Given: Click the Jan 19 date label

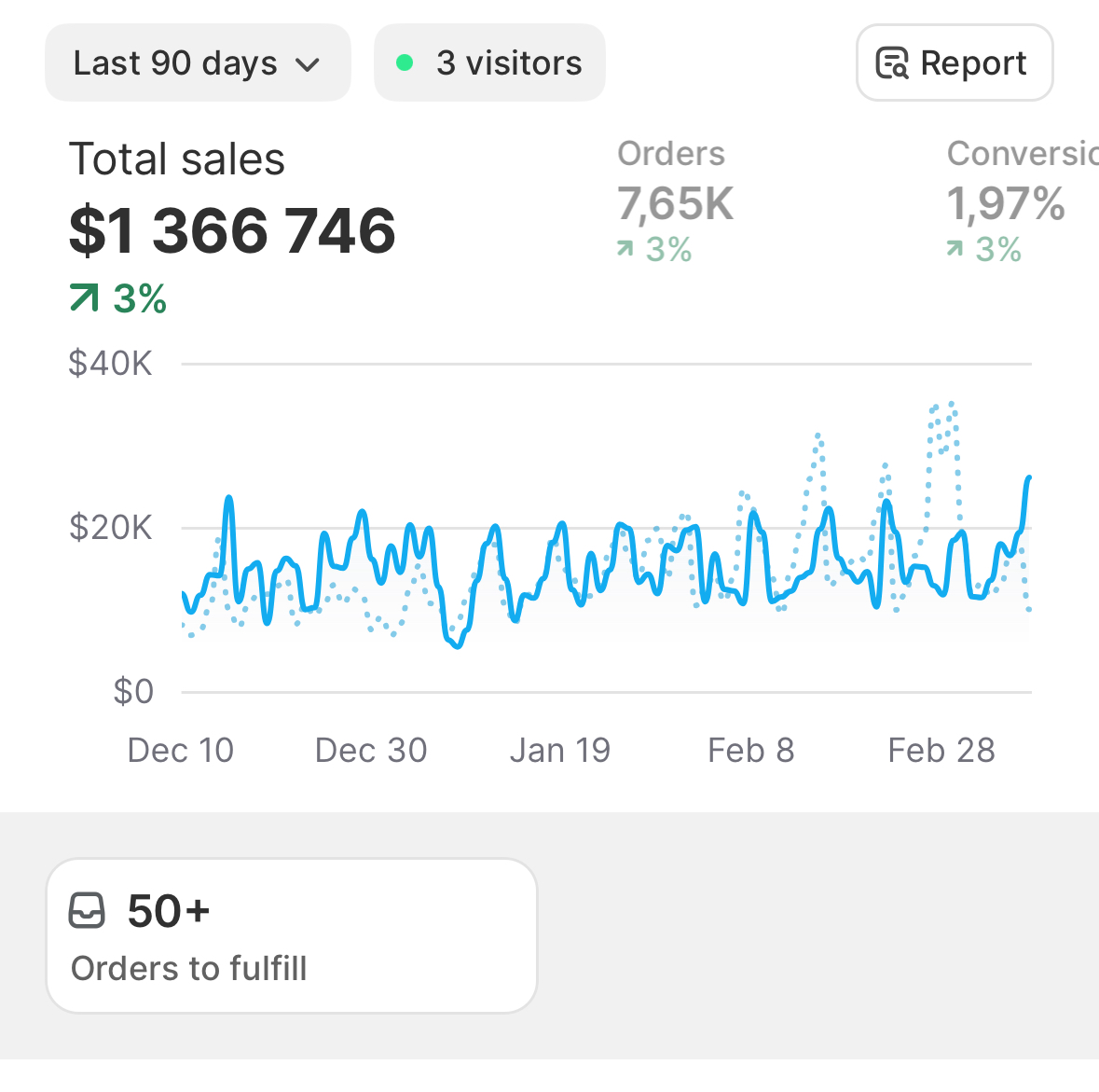Looking at the screenshot, I should (x=560, y=751).
